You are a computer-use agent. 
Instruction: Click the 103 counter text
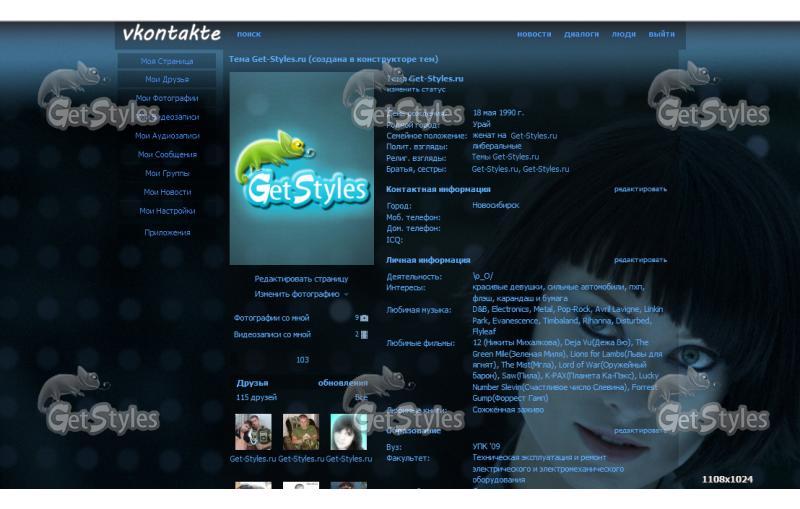point(302,360)
